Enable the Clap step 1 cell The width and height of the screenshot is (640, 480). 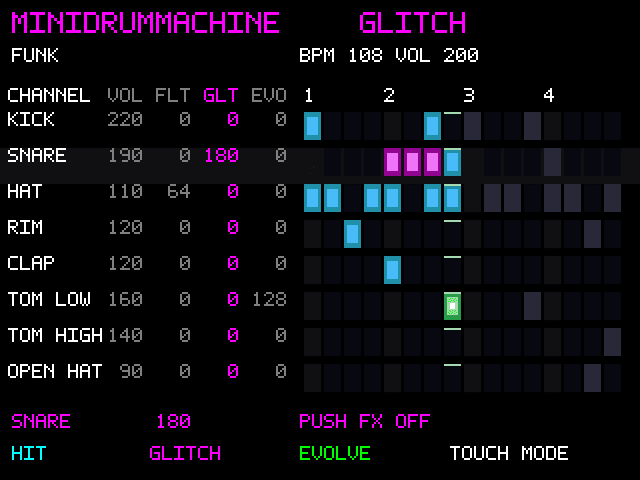pyautogui.click(x=312, y=270)
